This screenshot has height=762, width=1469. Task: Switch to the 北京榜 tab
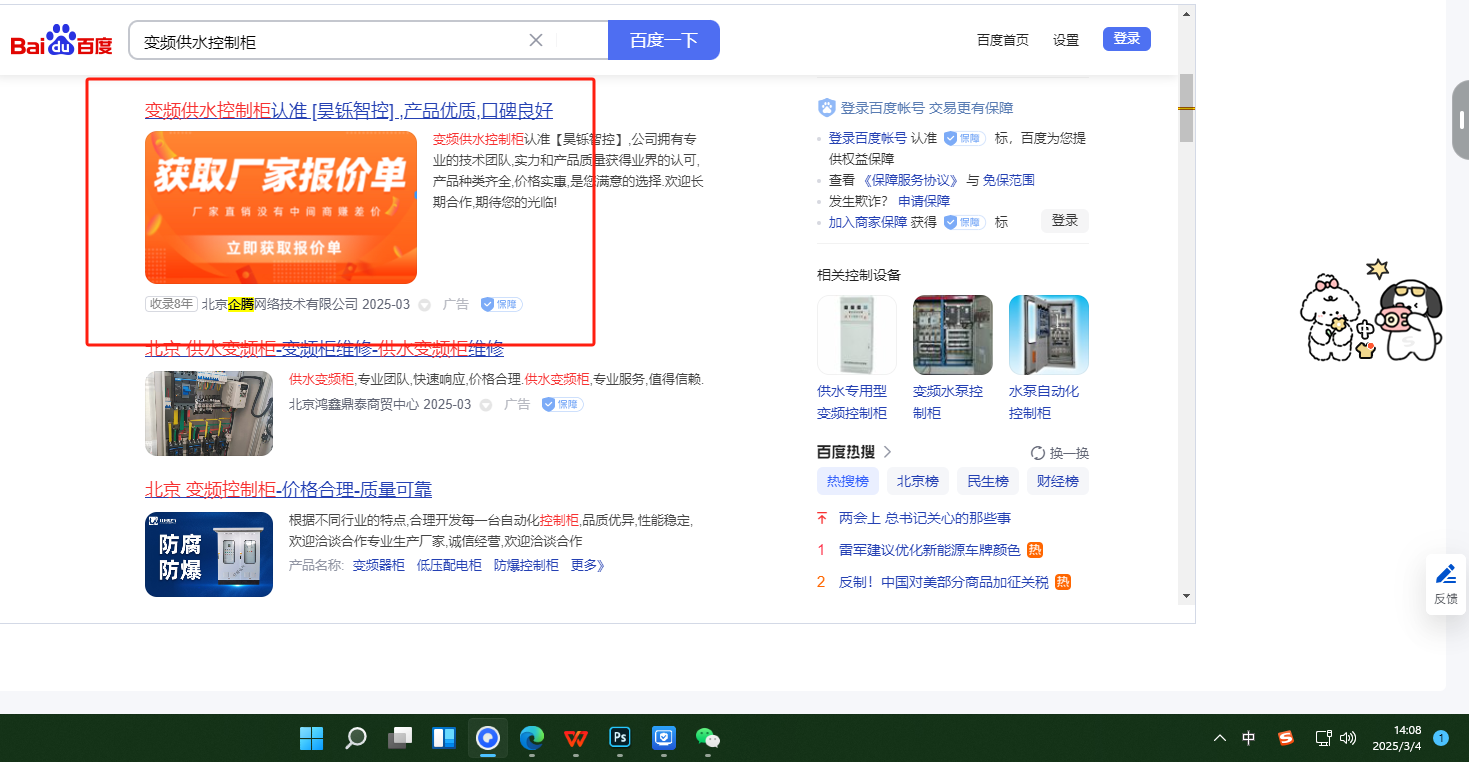coord(918,481)
